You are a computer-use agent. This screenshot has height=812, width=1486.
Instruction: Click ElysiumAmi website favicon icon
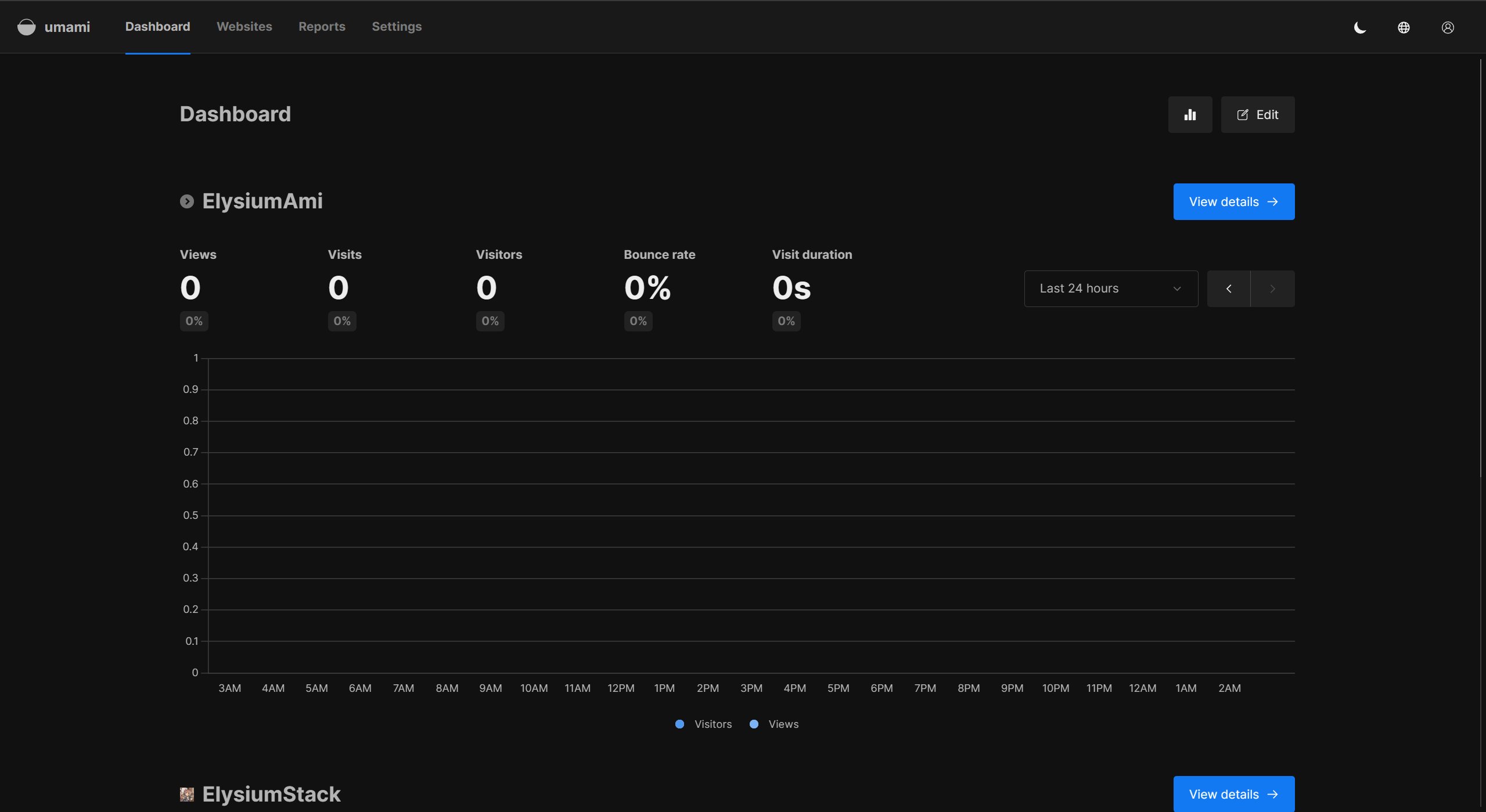pyautogui.click(x=186, y=201)
